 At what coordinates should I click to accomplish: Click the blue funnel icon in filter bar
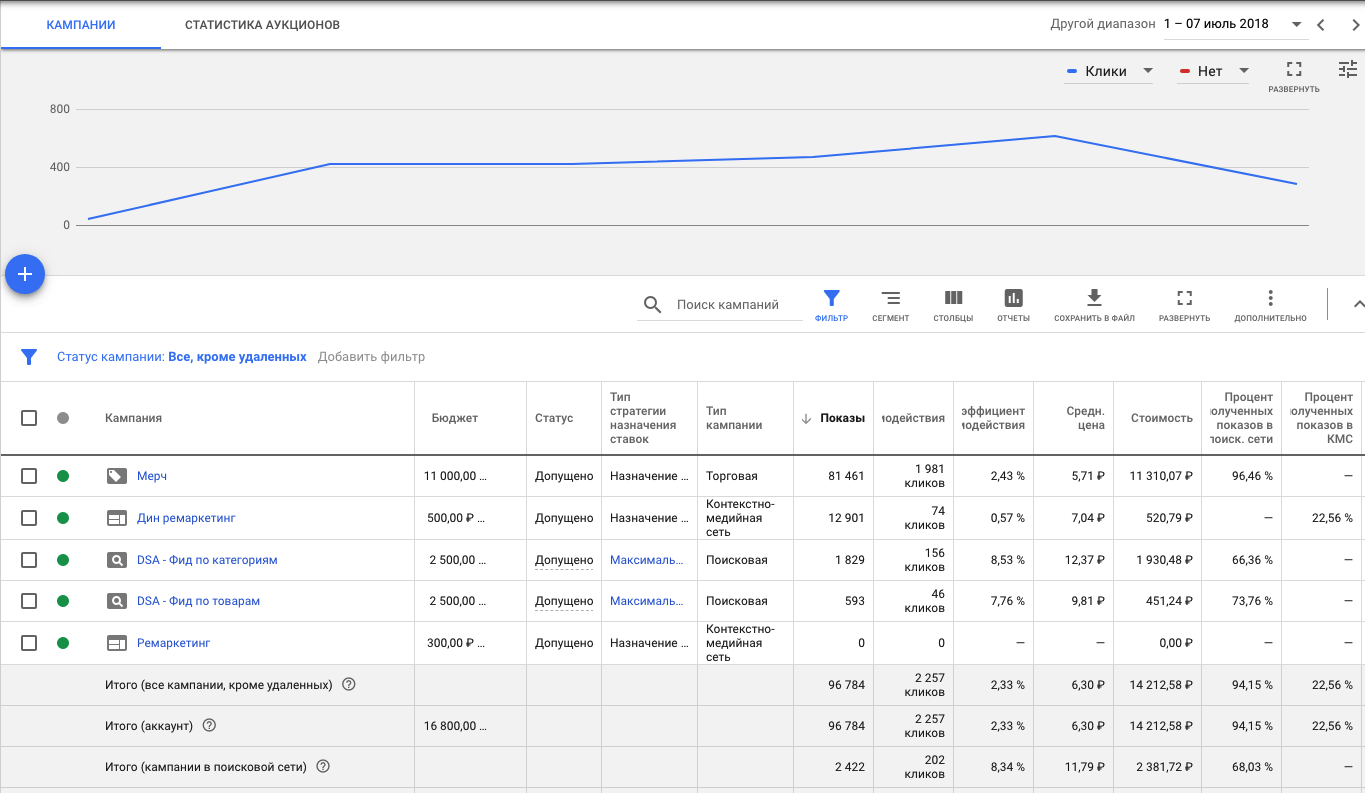point(29,357)
